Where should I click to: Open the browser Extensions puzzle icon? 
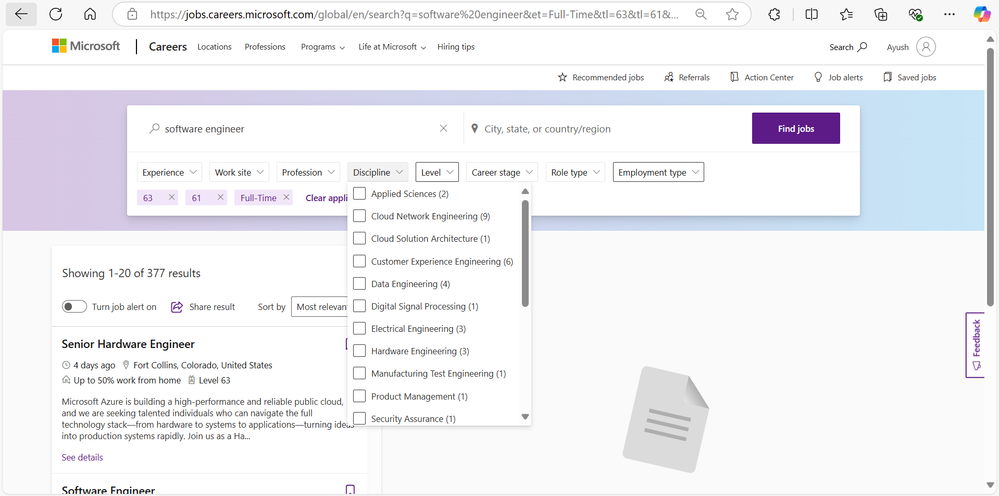click(774, 14)
